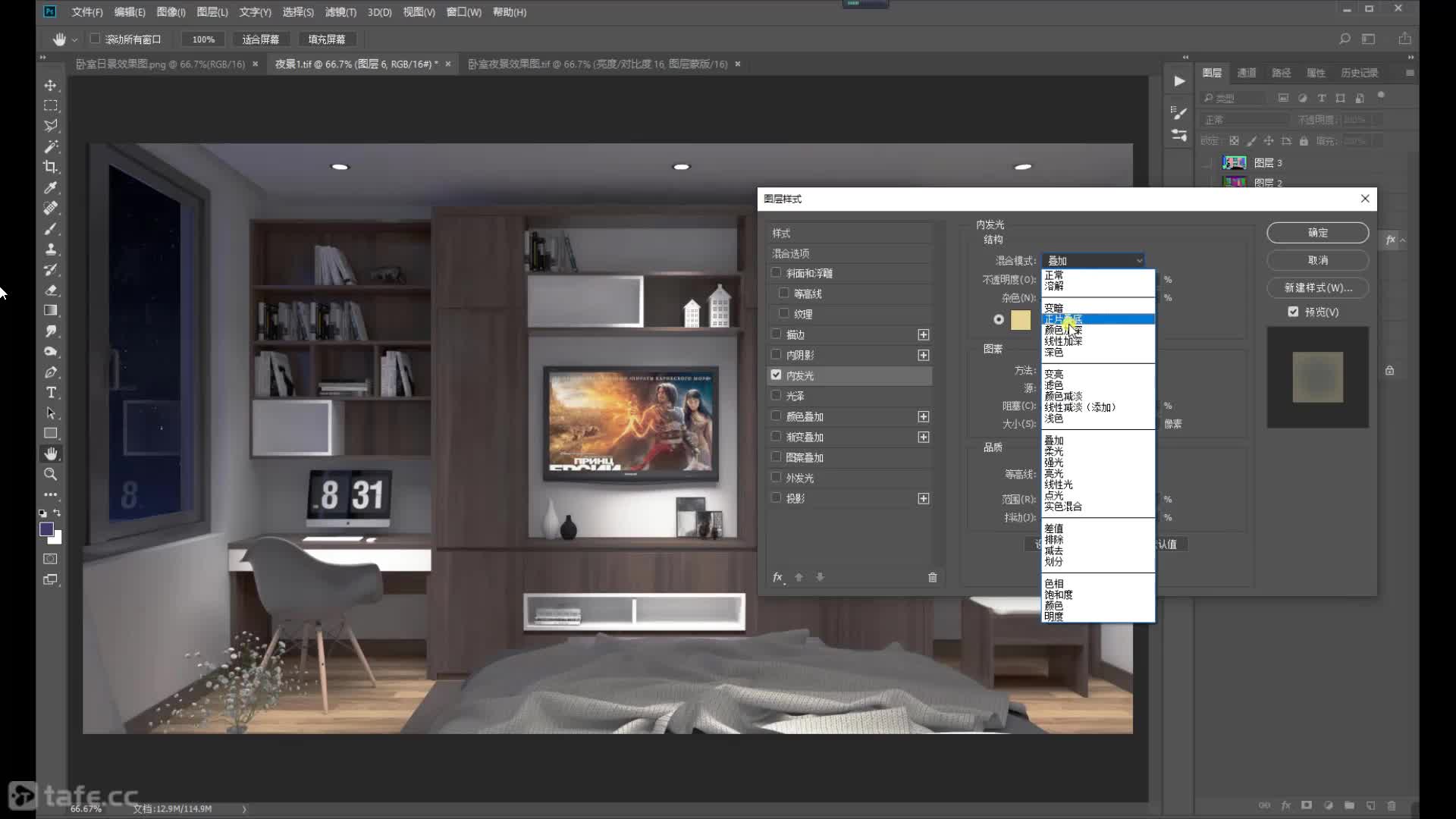Select the Polygonal Lasso tool

click(51, 126)
